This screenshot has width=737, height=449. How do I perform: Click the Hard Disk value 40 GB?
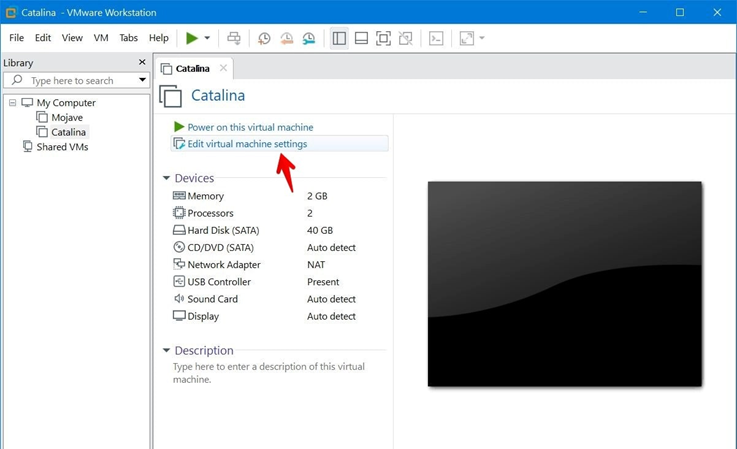click(320, 230)
